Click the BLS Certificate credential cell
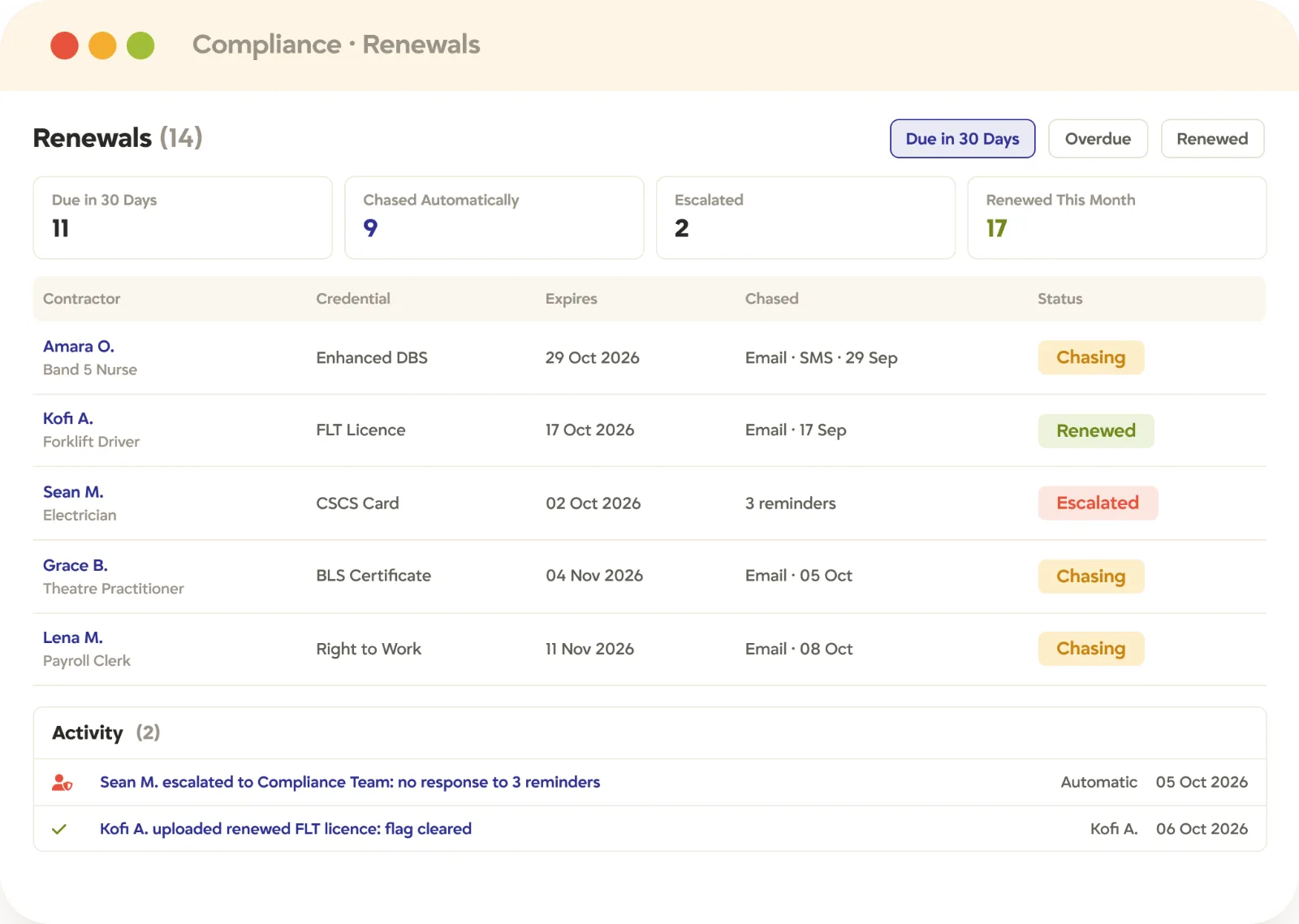This screenshot has width=1299, height=924. [373, 576]
